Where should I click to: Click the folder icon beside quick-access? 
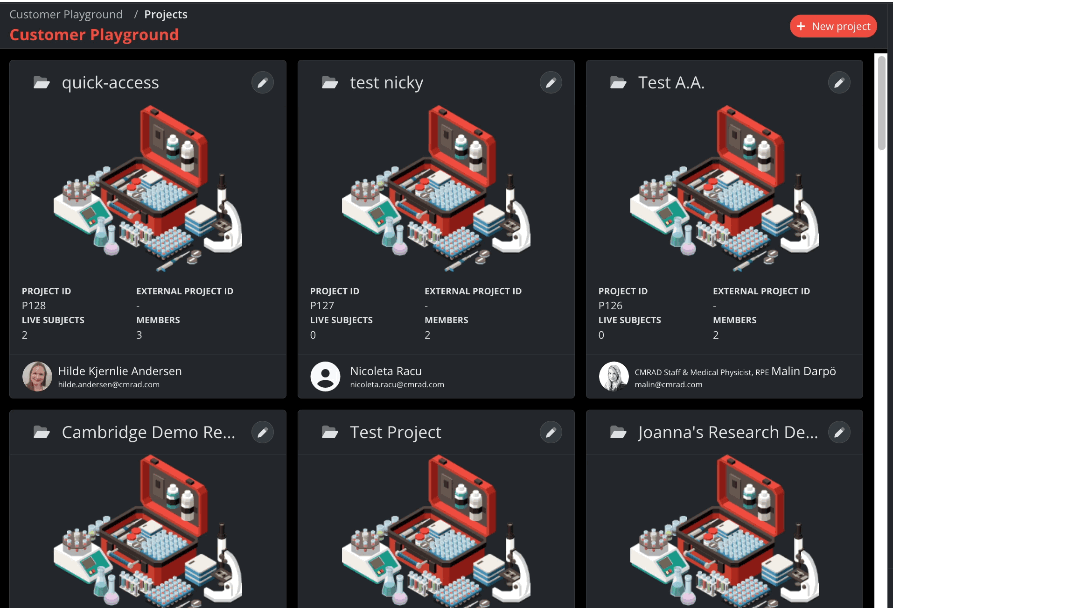[x=41, y=83]
